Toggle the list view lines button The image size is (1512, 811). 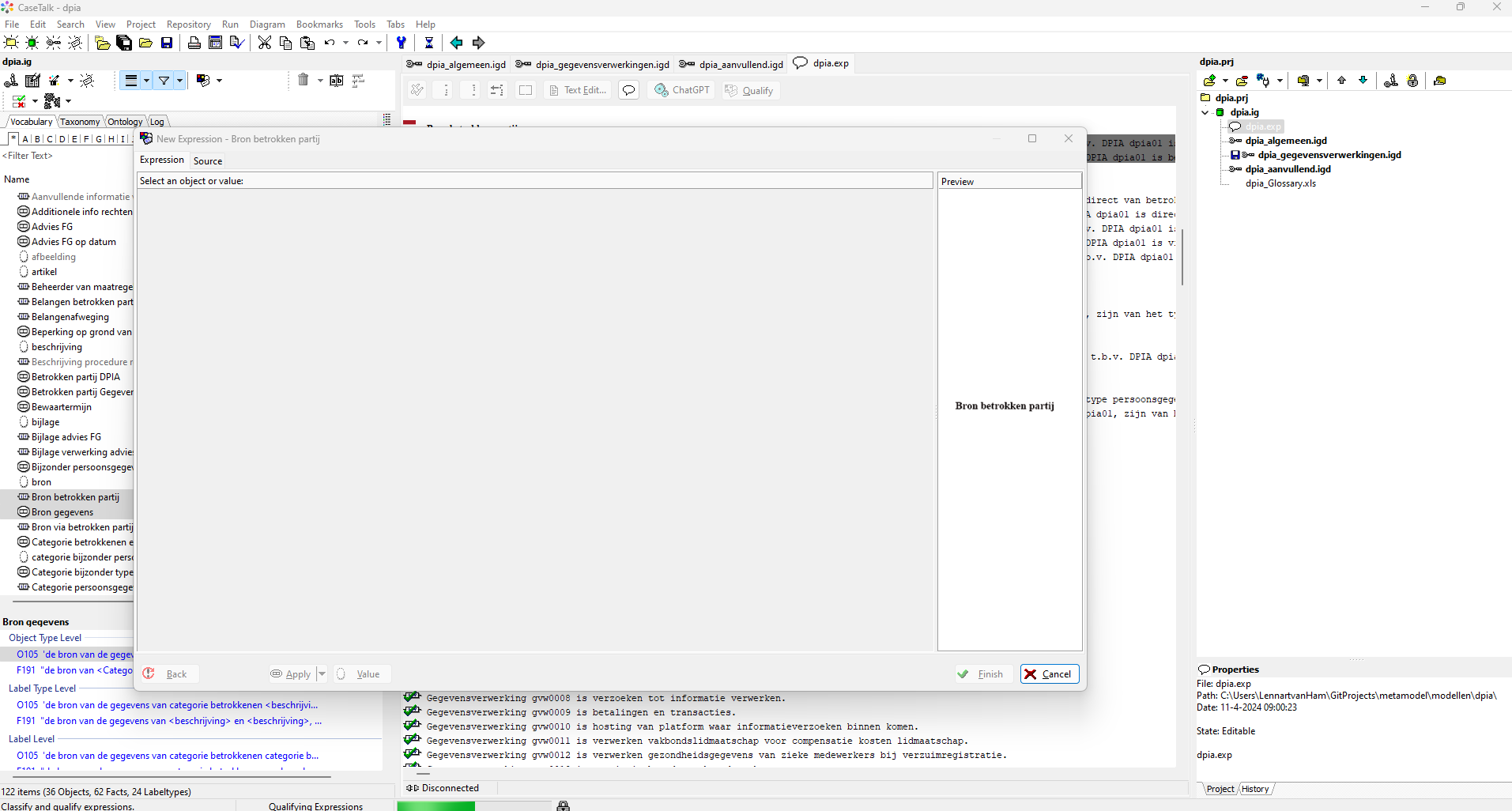131,81
